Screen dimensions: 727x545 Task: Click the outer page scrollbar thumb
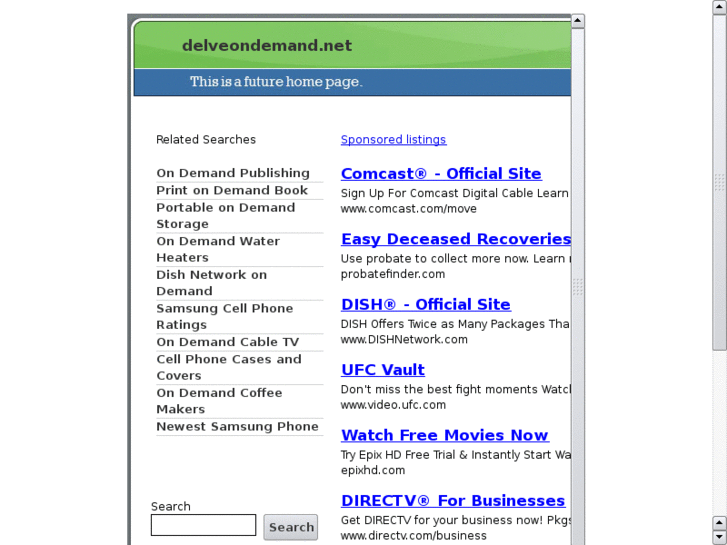[x=720, y=182]
